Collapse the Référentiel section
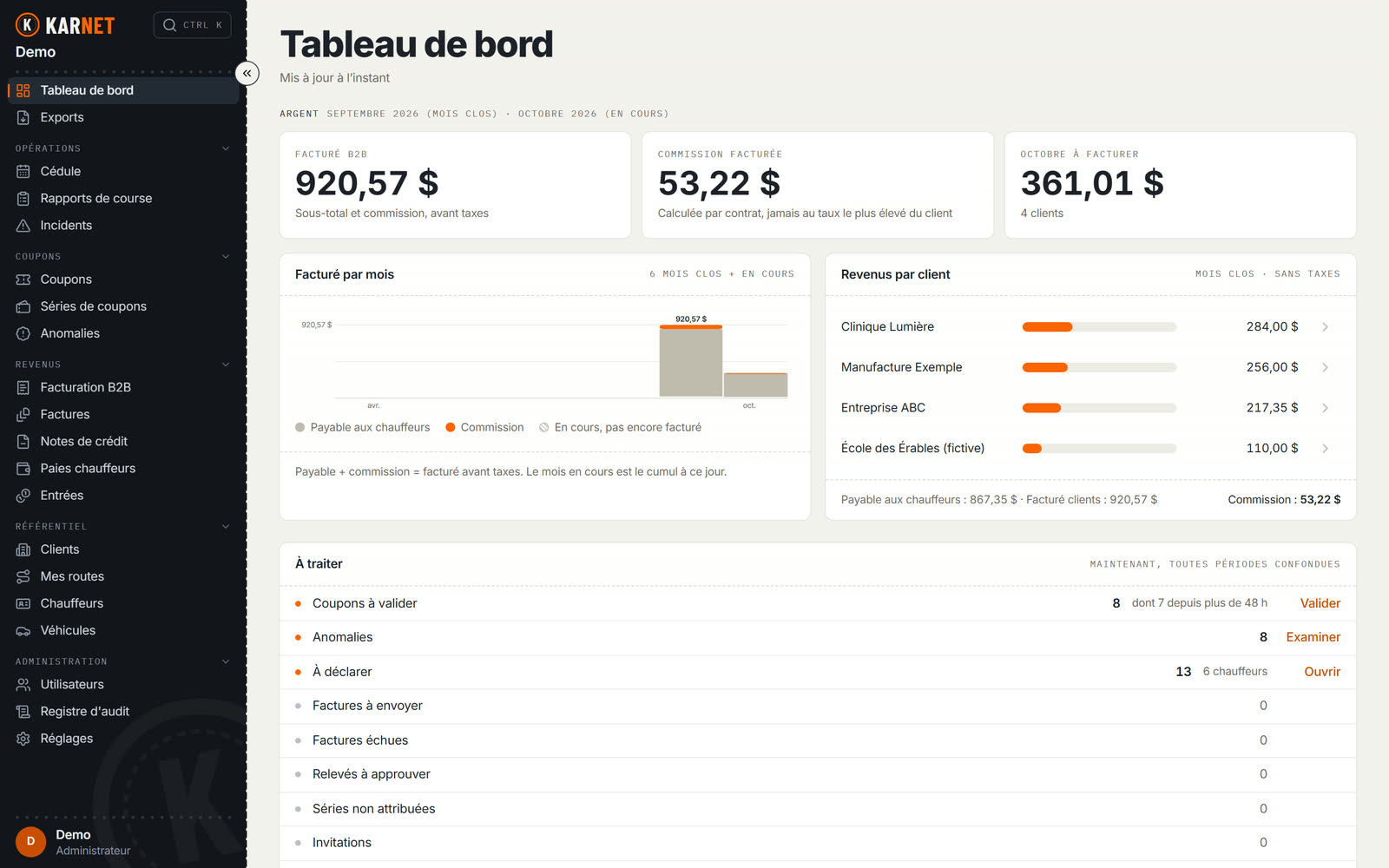The image size is (1389, 868). tap(226, 526)
